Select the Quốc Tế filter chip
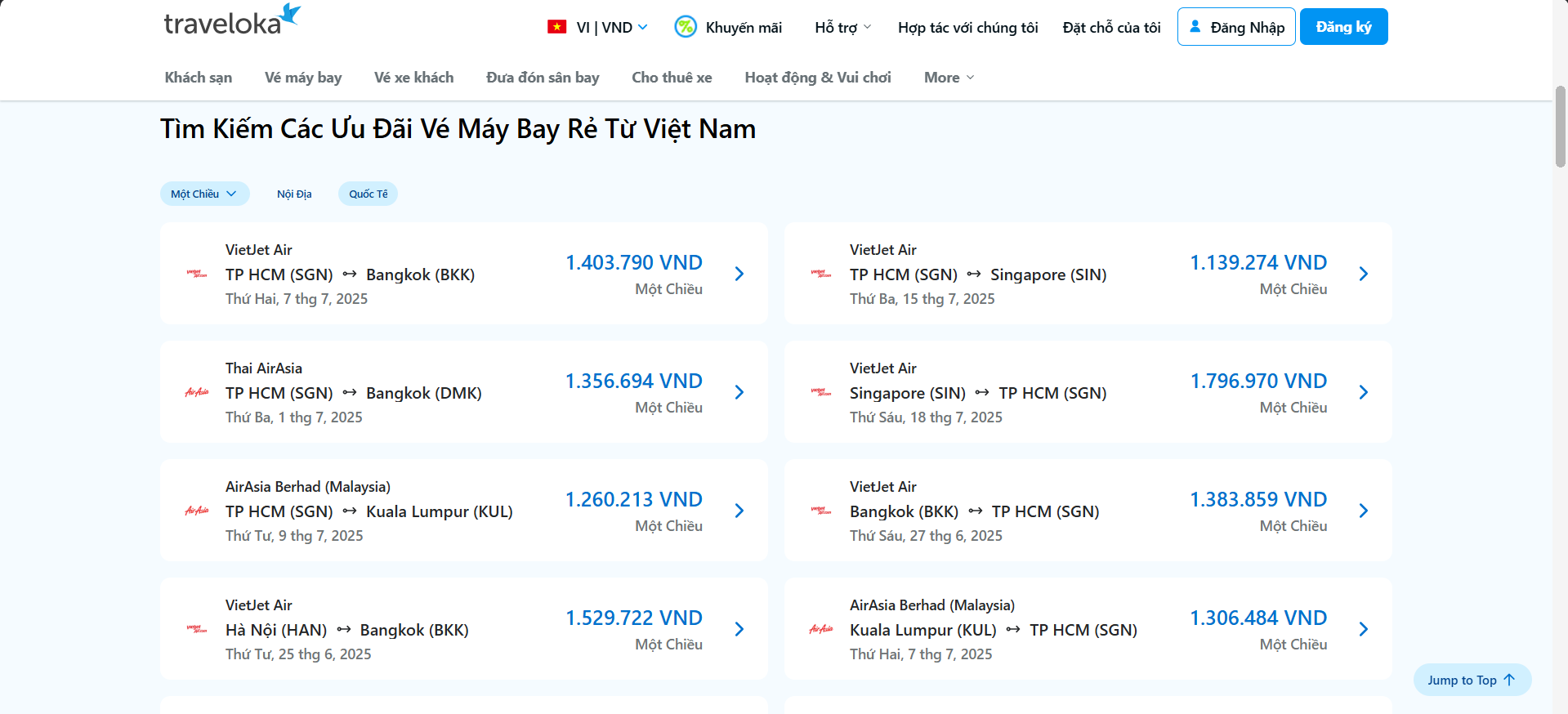Image resolution: width=1568 pixels, height=714 pixels. (369, 194)
